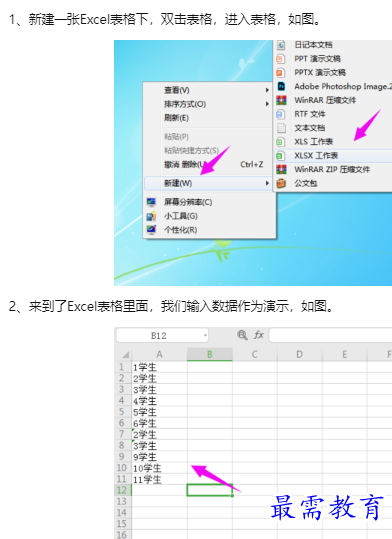Viewport: 392px width, 539px height.
Task: Expand the arrow beside 新建(W)
Action: point(267,183)
